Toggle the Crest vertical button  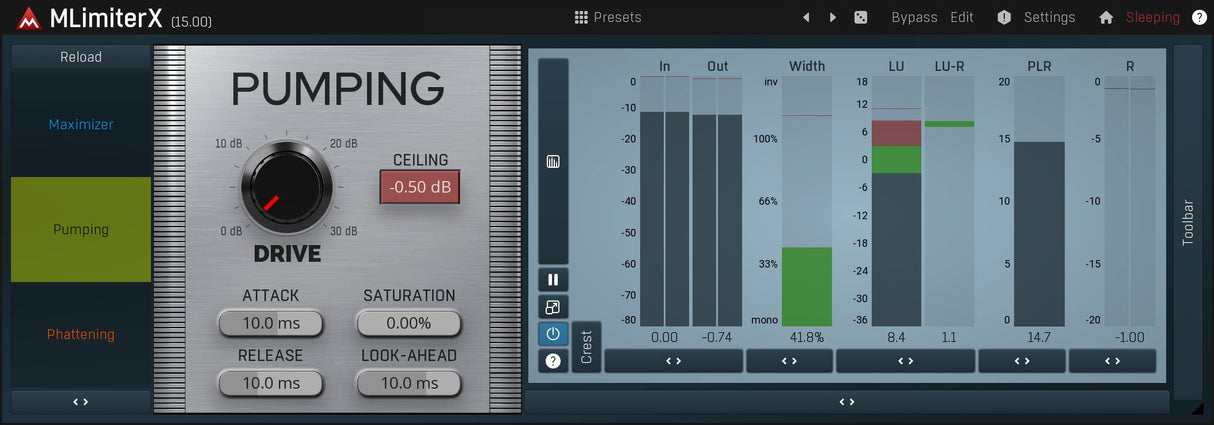click(587, 346)
